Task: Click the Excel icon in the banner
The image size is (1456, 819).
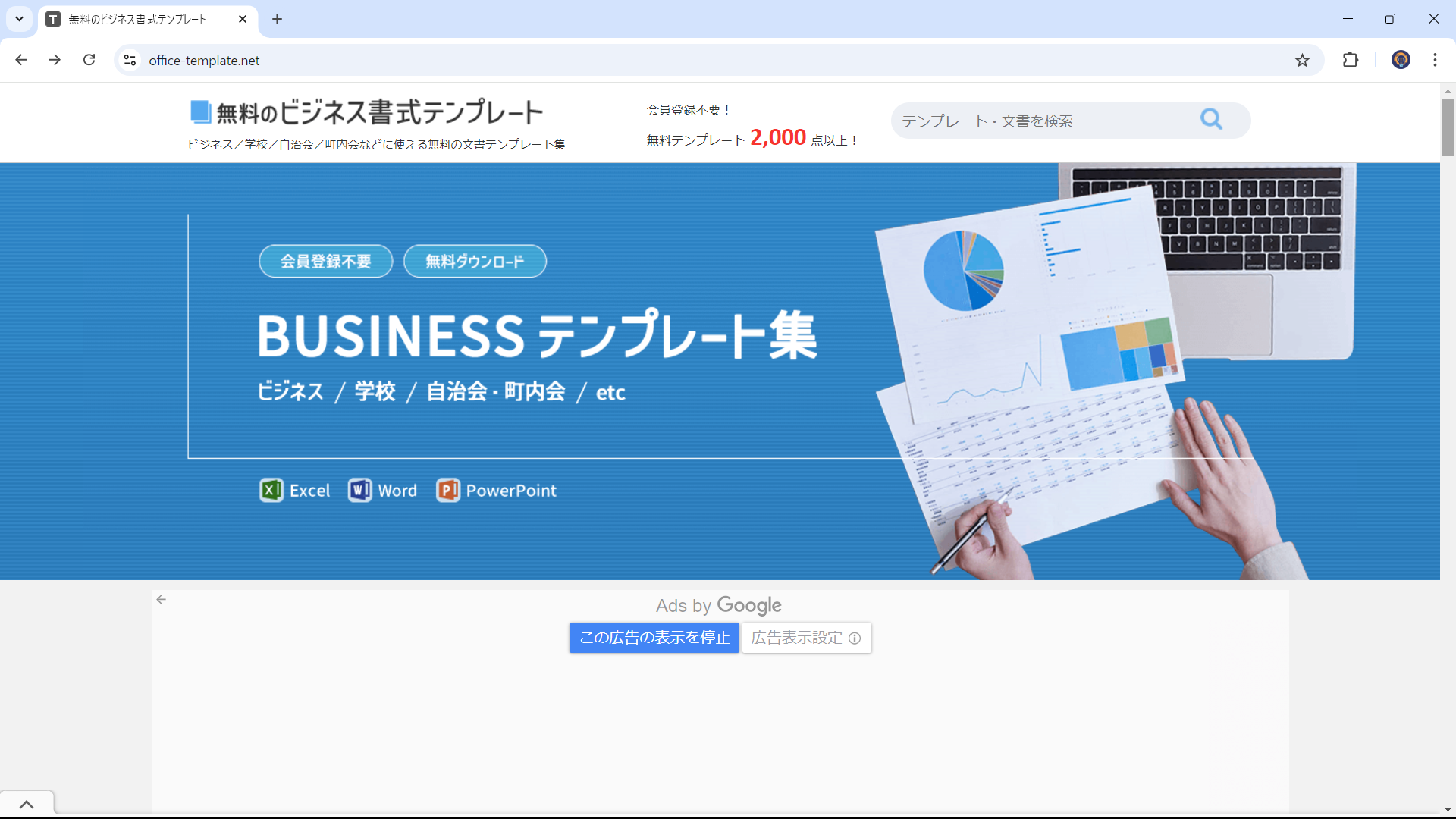Action: [x=270, y=489]
